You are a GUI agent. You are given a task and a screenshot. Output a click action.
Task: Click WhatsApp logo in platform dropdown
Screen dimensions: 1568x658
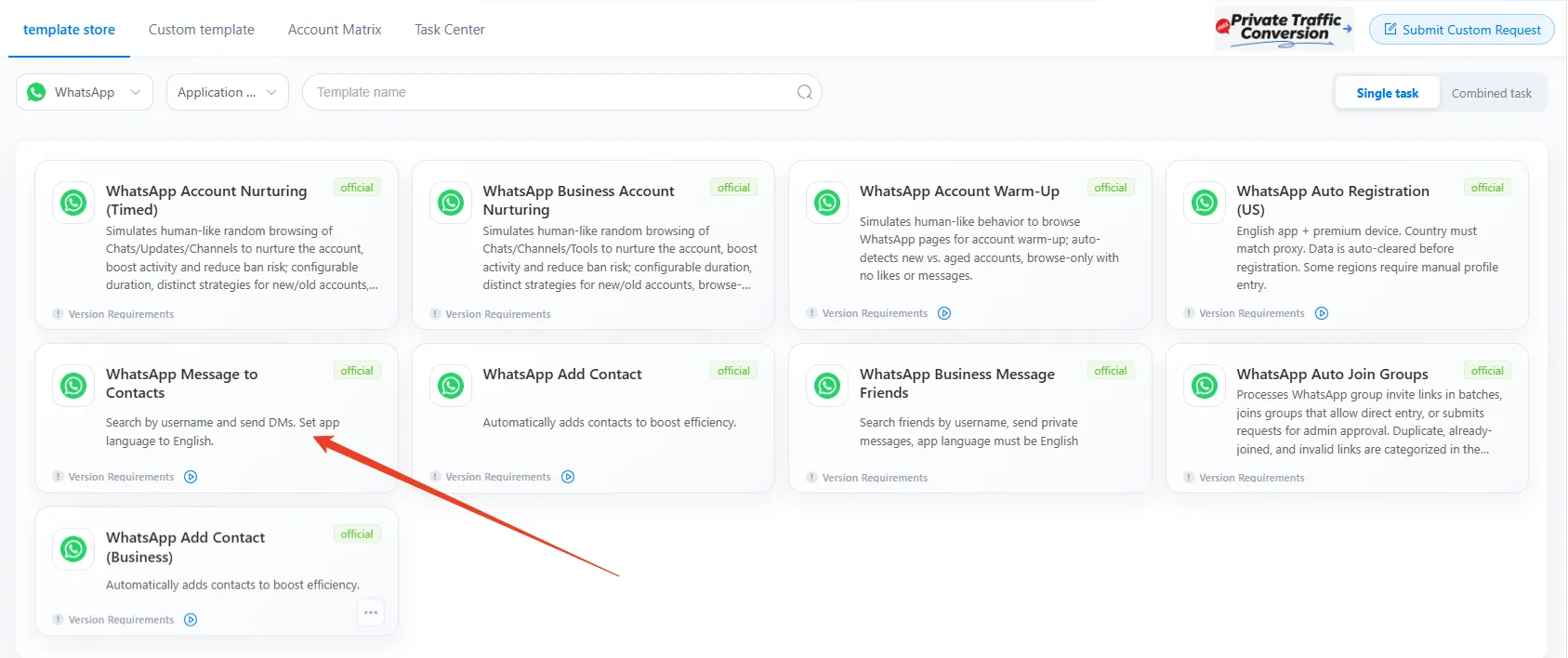pos(36,92)
